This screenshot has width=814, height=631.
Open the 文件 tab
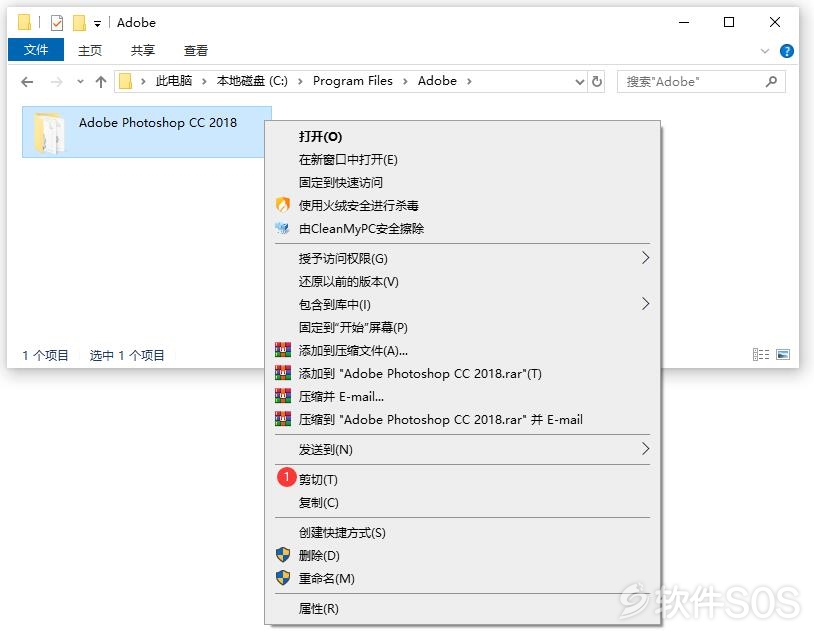[36, 50]
